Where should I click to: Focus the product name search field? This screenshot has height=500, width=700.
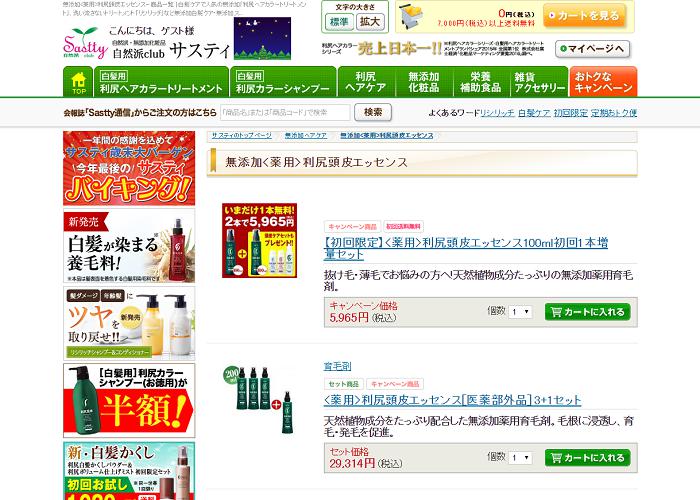tap(285, 112)
